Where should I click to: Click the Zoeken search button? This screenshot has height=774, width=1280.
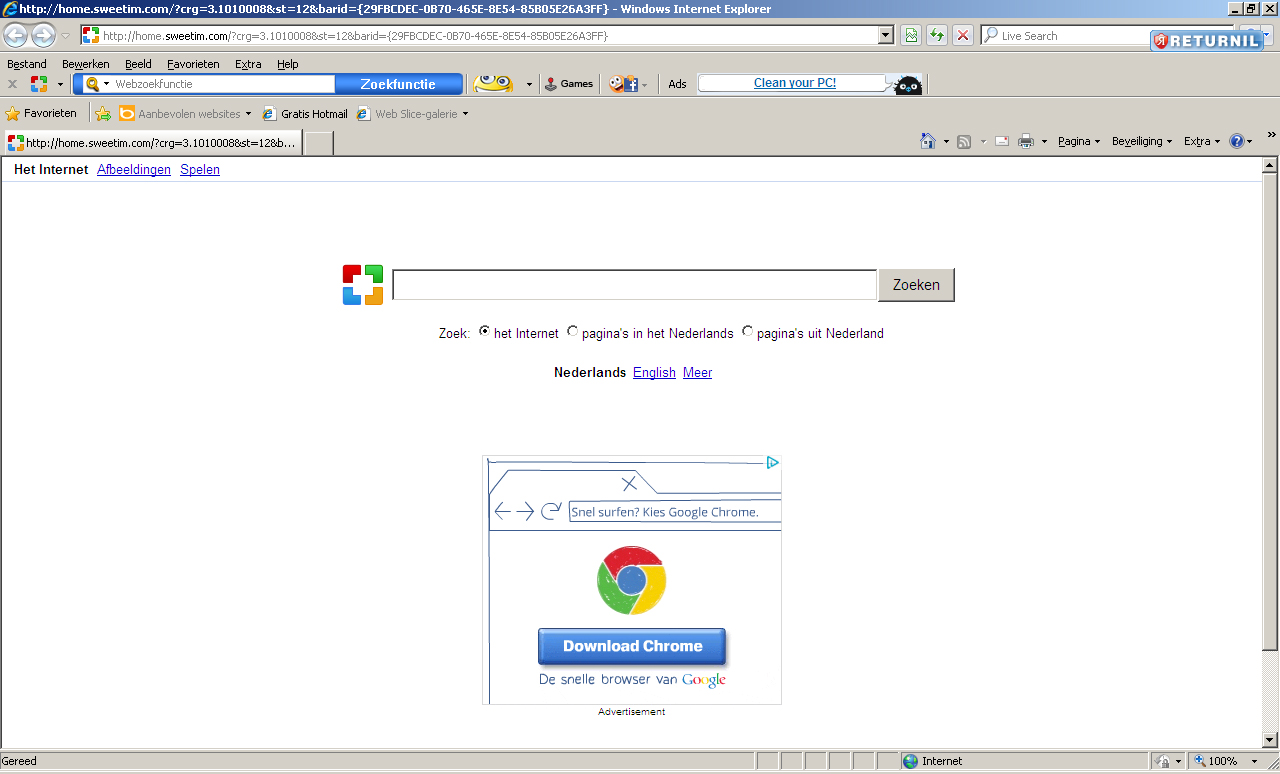[x=916, y=285]
